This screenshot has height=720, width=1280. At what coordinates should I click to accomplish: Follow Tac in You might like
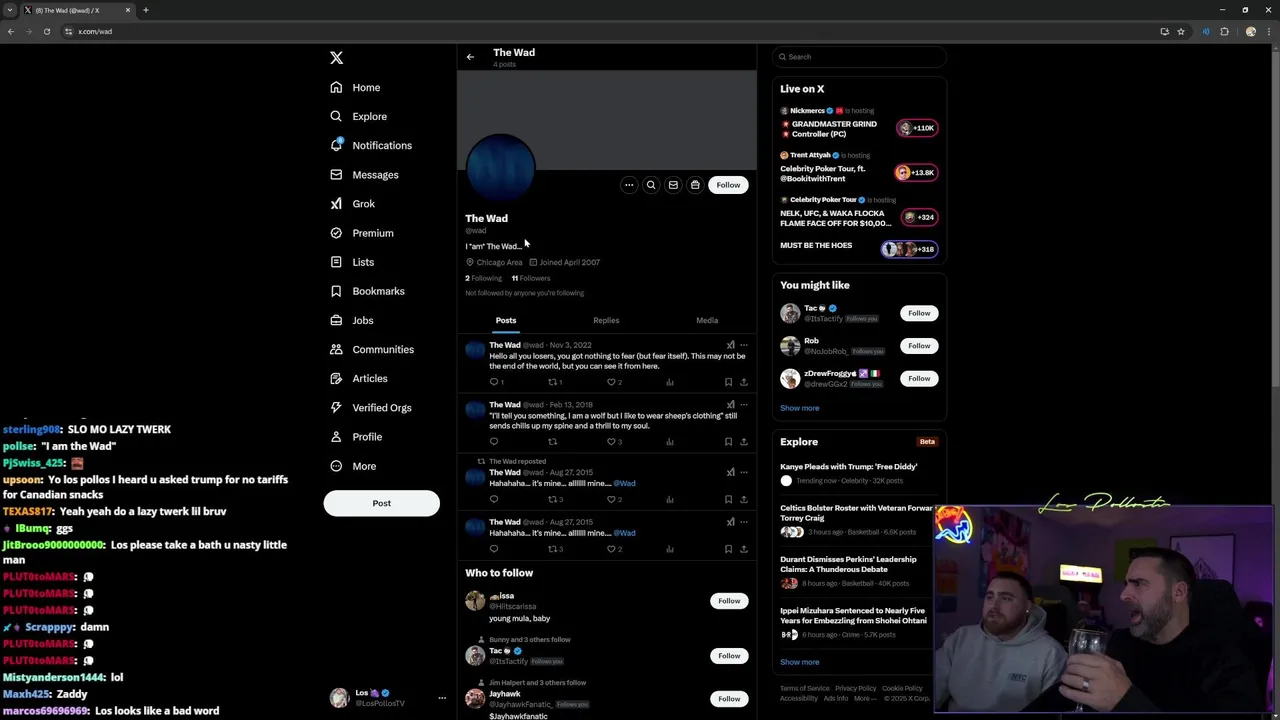[x=919, y=313]
